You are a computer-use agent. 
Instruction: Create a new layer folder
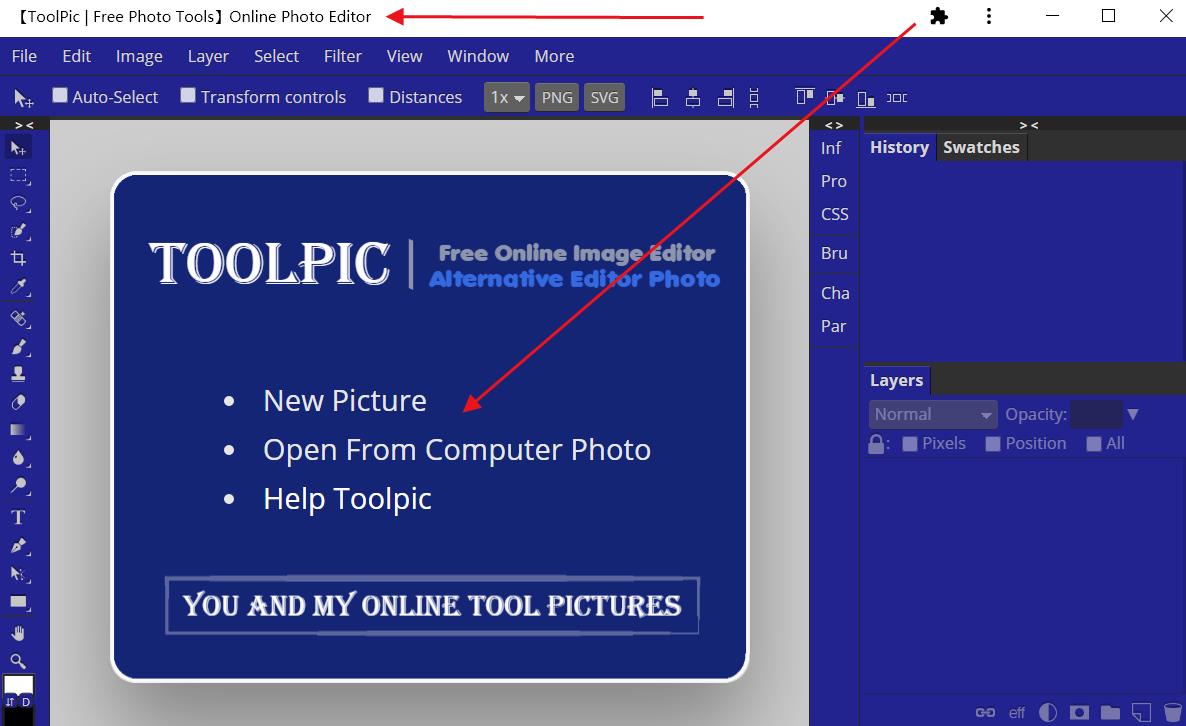click(1110, 712)
